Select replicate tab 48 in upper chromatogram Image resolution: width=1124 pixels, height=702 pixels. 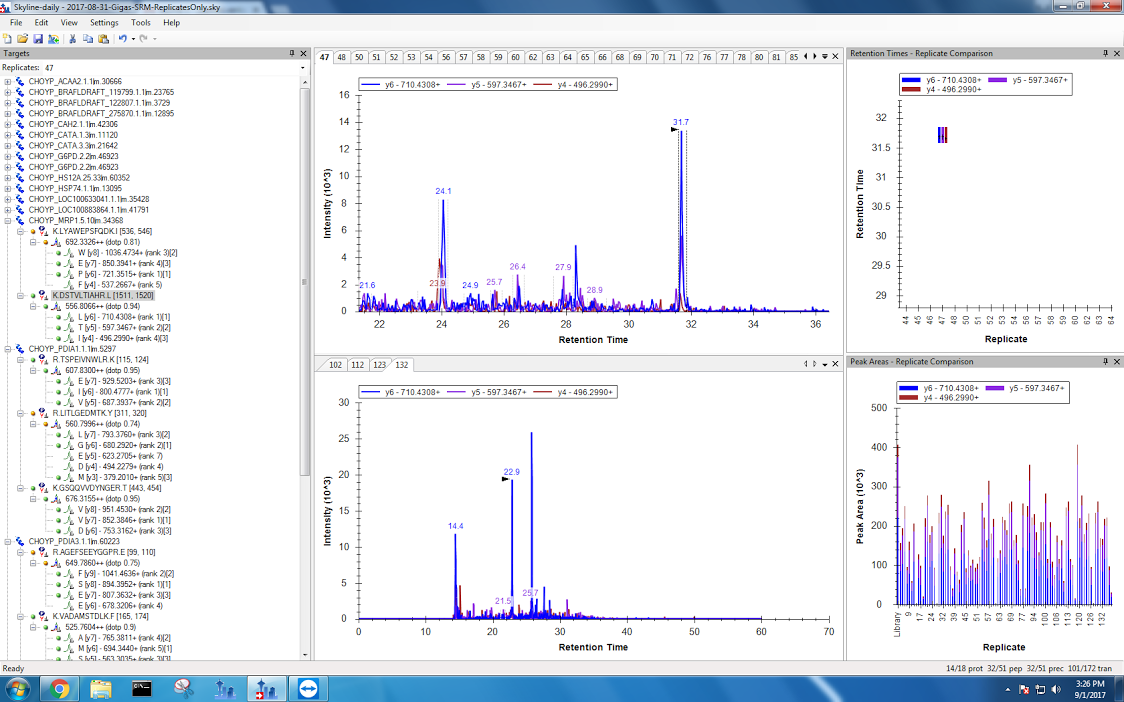[x=342, y=57]
